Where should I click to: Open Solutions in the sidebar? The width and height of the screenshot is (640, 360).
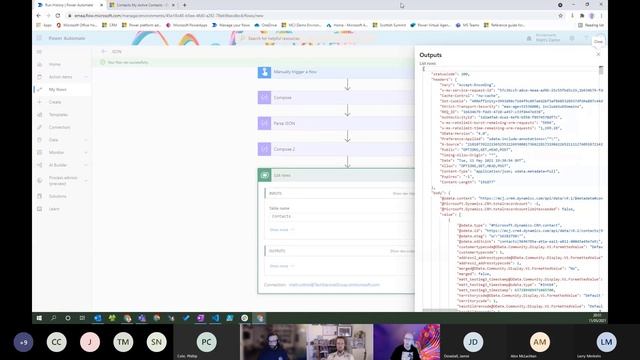[58, 196]
